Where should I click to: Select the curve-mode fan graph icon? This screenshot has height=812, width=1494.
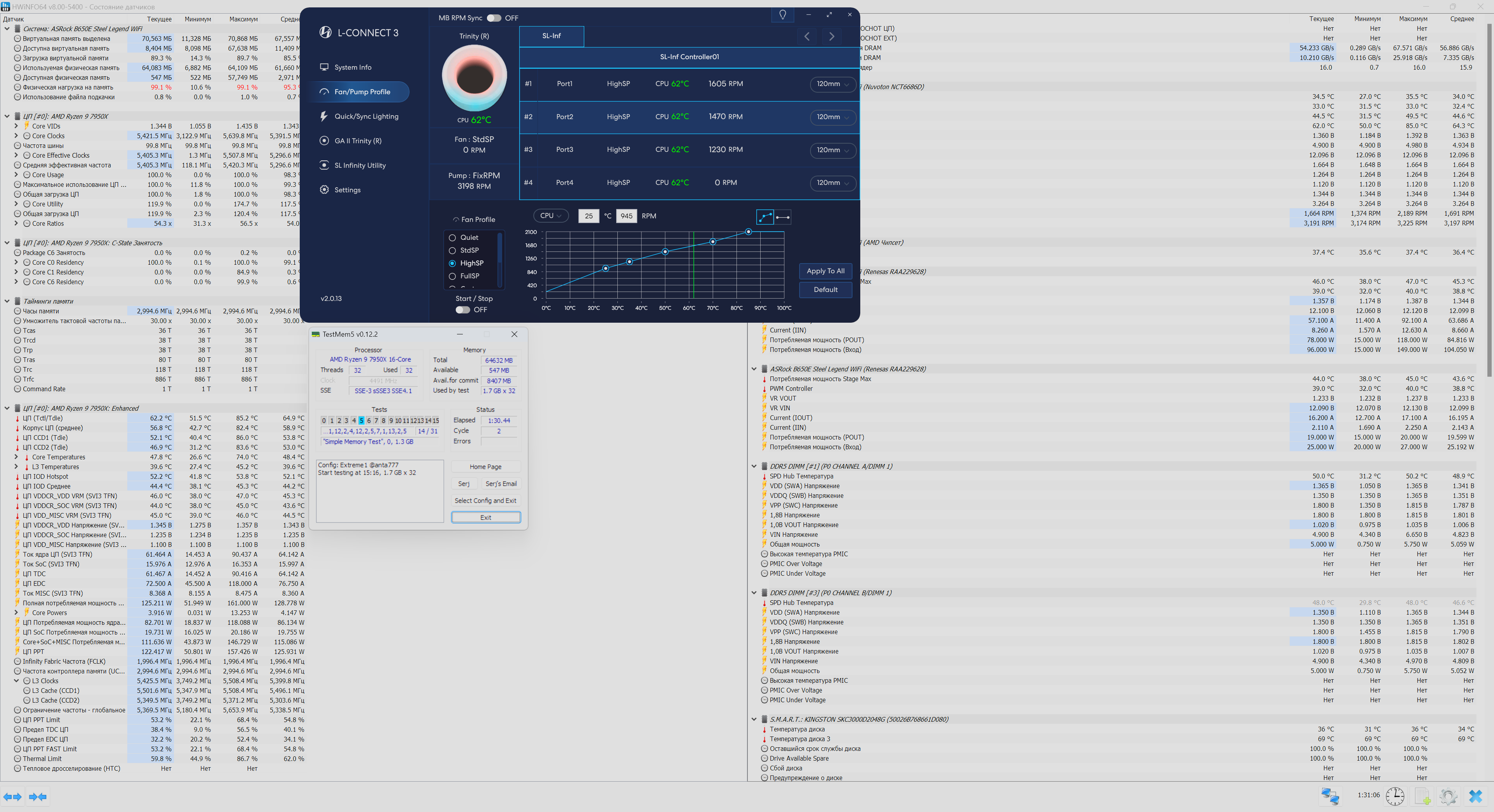click(765, 216)
